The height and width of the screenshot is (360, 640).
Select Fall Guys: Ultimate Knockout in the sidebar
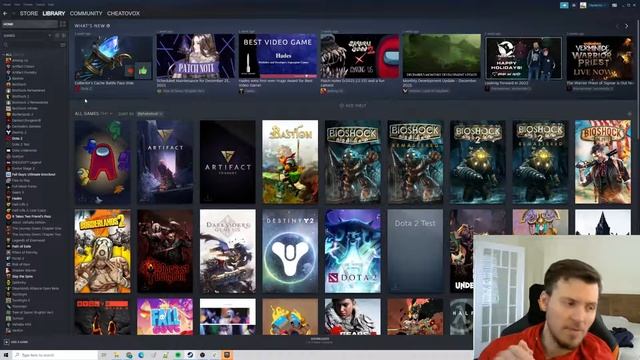click(x=33, y=174)
